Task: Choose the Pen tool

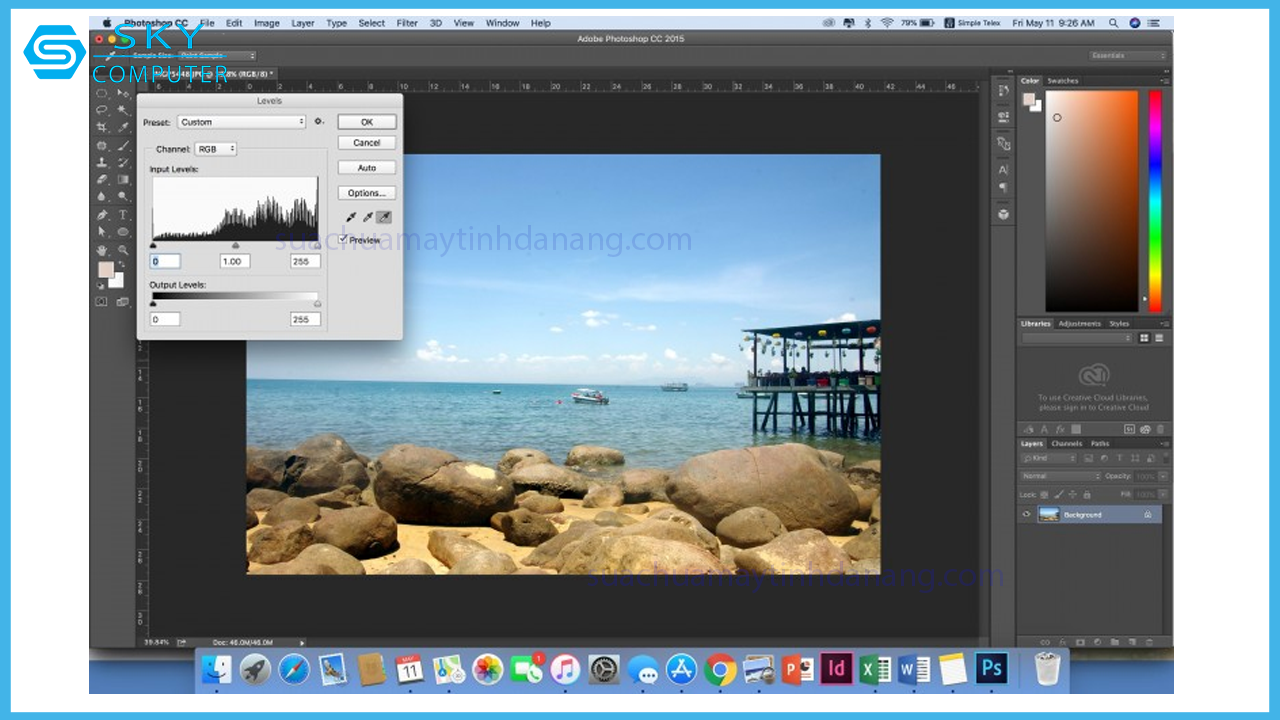Action: click(101, 215)
